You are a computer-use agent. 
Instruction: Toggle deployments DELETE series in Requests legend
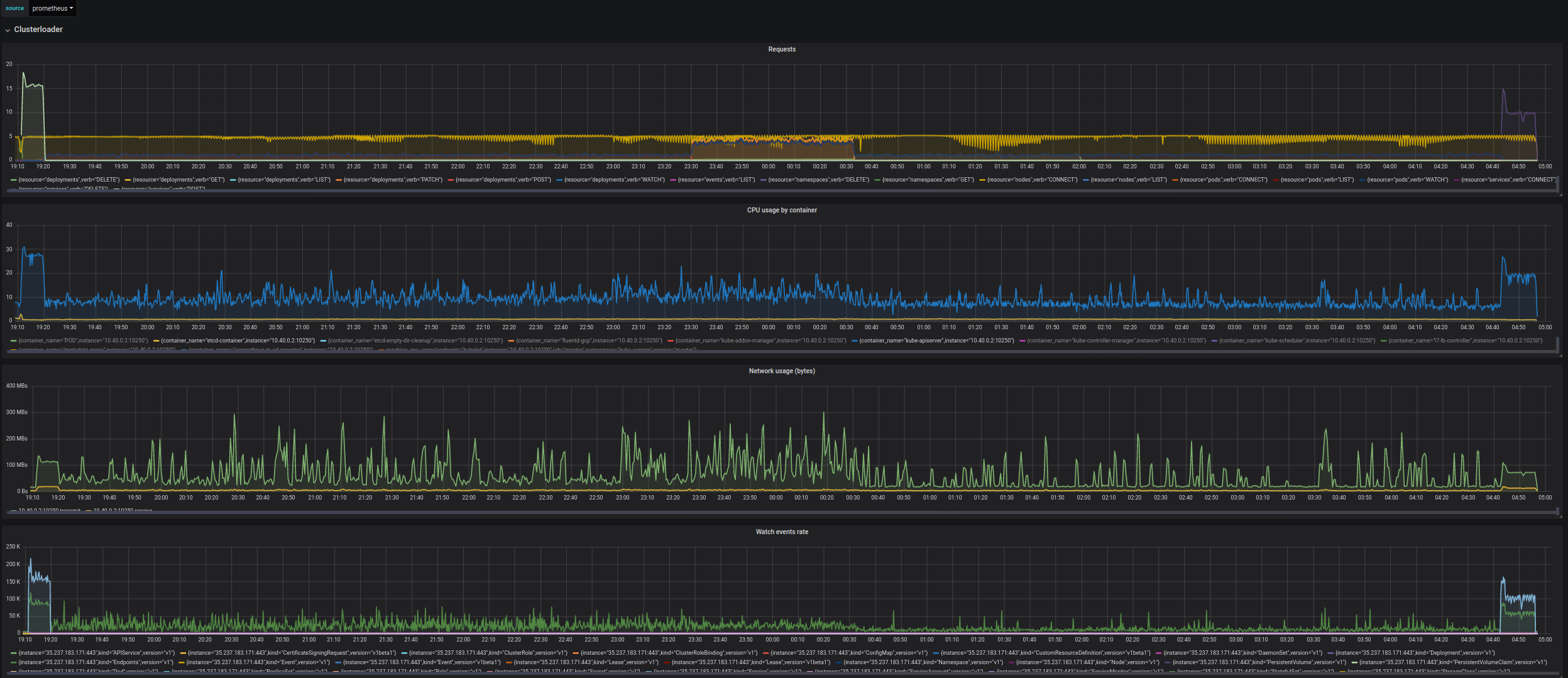(x=69, y=180)
